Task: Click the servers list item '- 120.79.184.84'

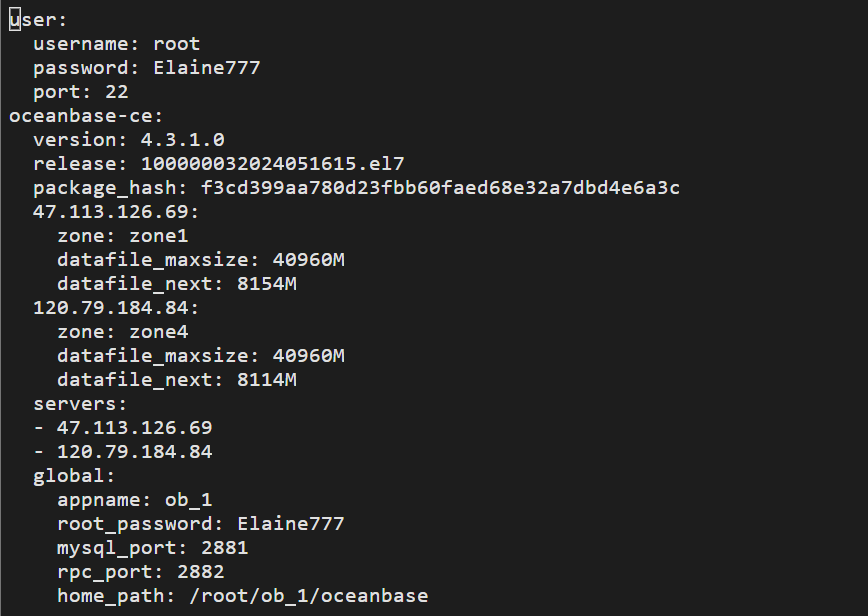Action: click(x=123, y=452)
